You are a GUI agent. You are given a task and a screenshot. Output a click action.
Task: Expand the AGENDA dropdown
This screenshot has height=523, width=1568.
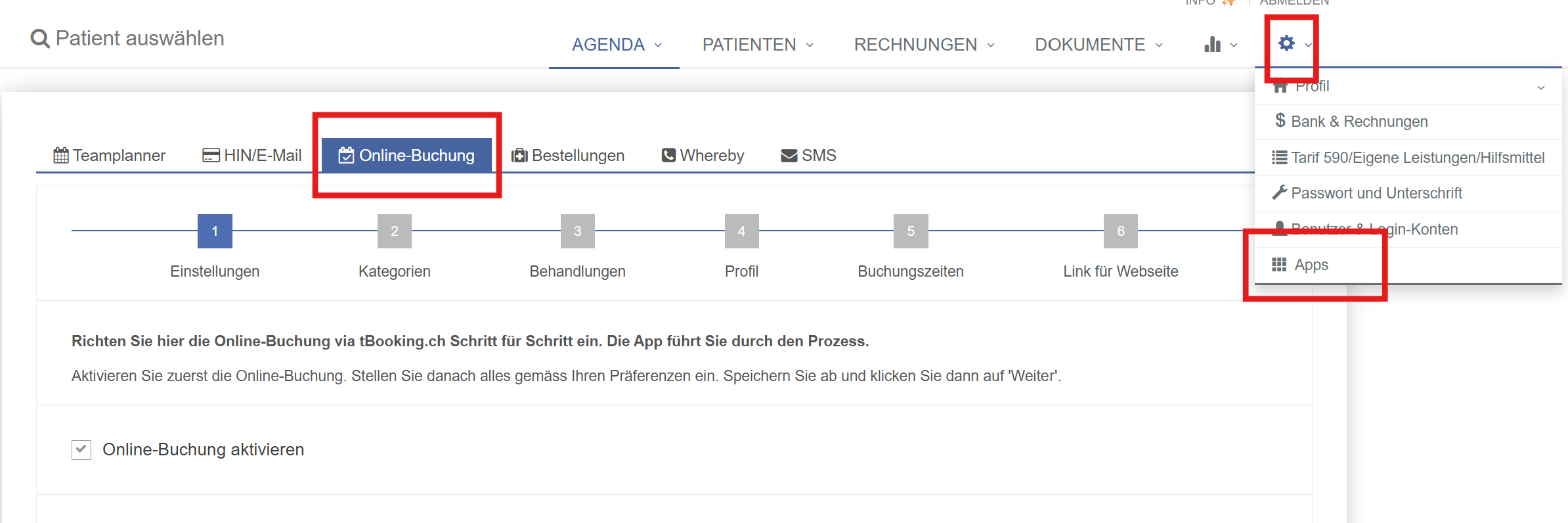click(617, 45)
